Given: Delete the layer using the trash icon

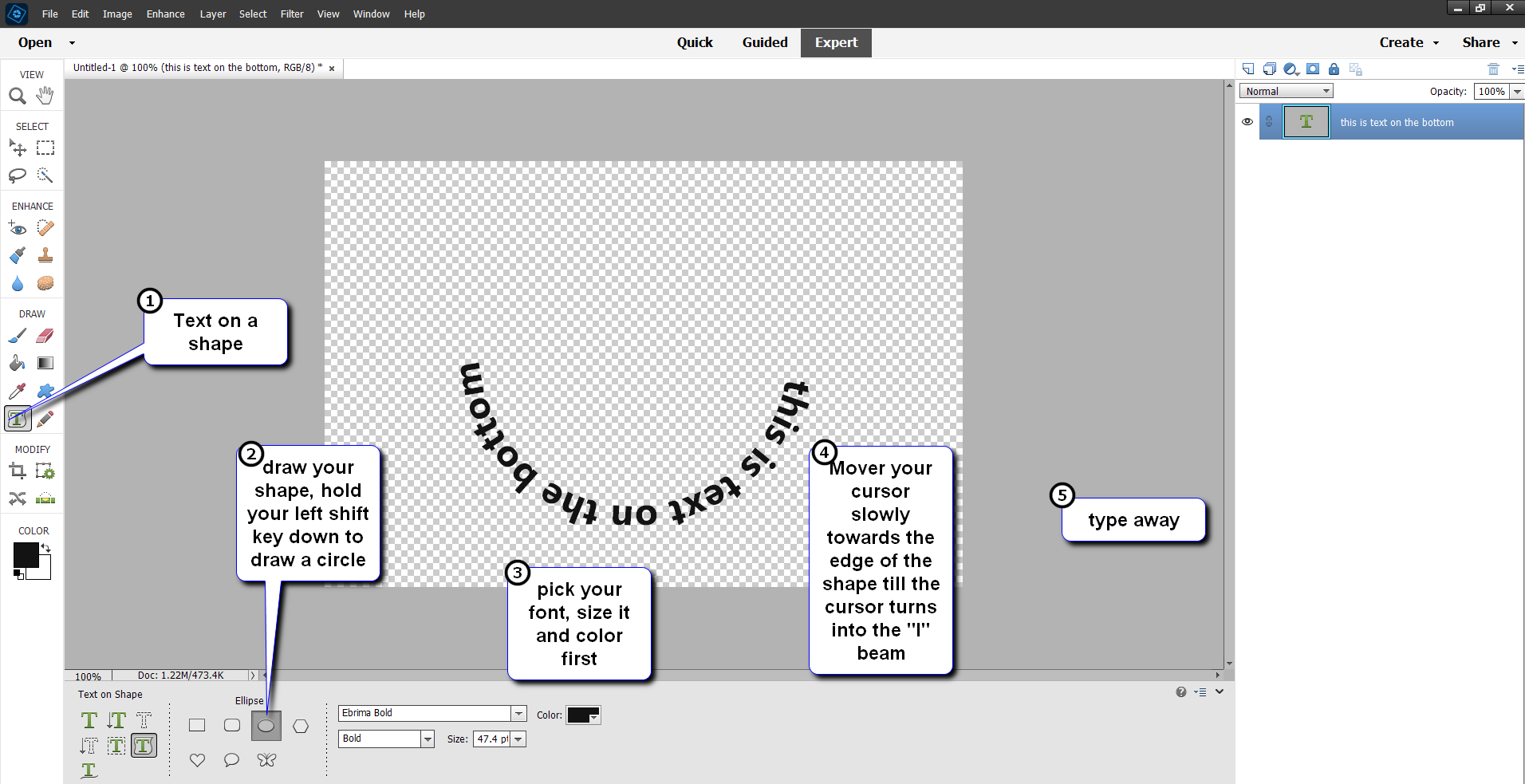Looking at the screenshot, I should coord(1492,69).
